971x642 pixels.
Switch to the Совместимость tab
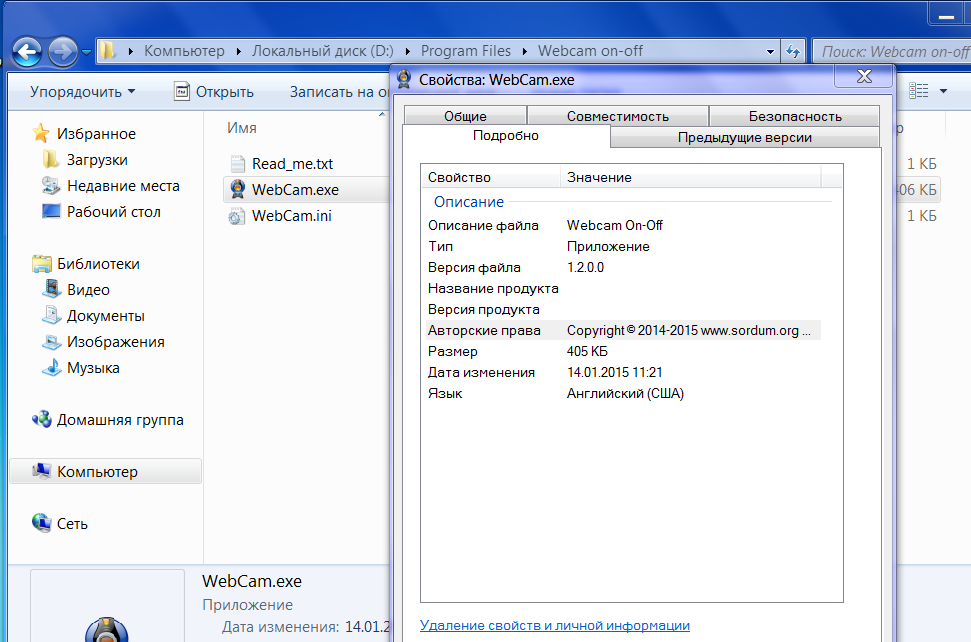(x=617, y=116)
